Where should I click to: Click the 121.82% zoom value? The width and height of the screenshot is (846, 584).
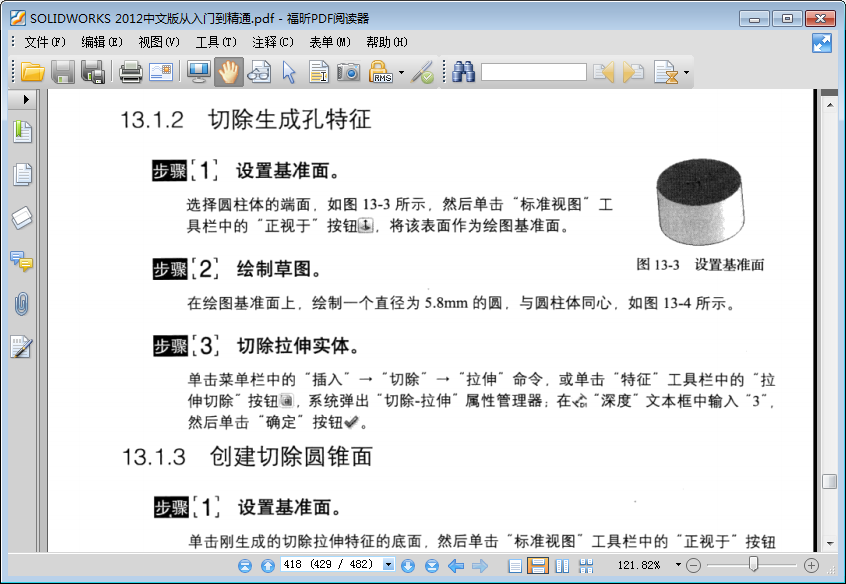point(639,565)
